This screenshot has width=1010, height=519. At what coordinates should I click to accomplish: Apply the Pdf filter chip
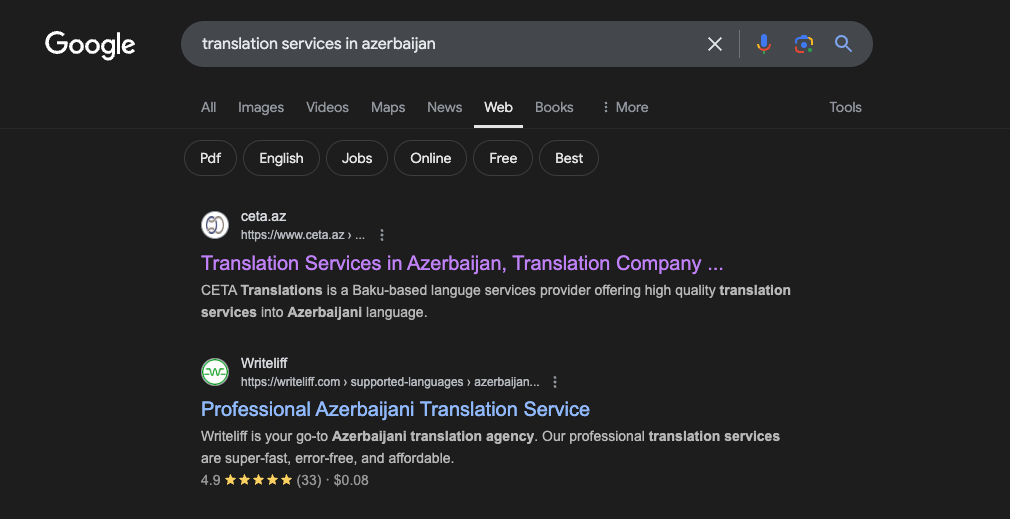coord(211,158)
